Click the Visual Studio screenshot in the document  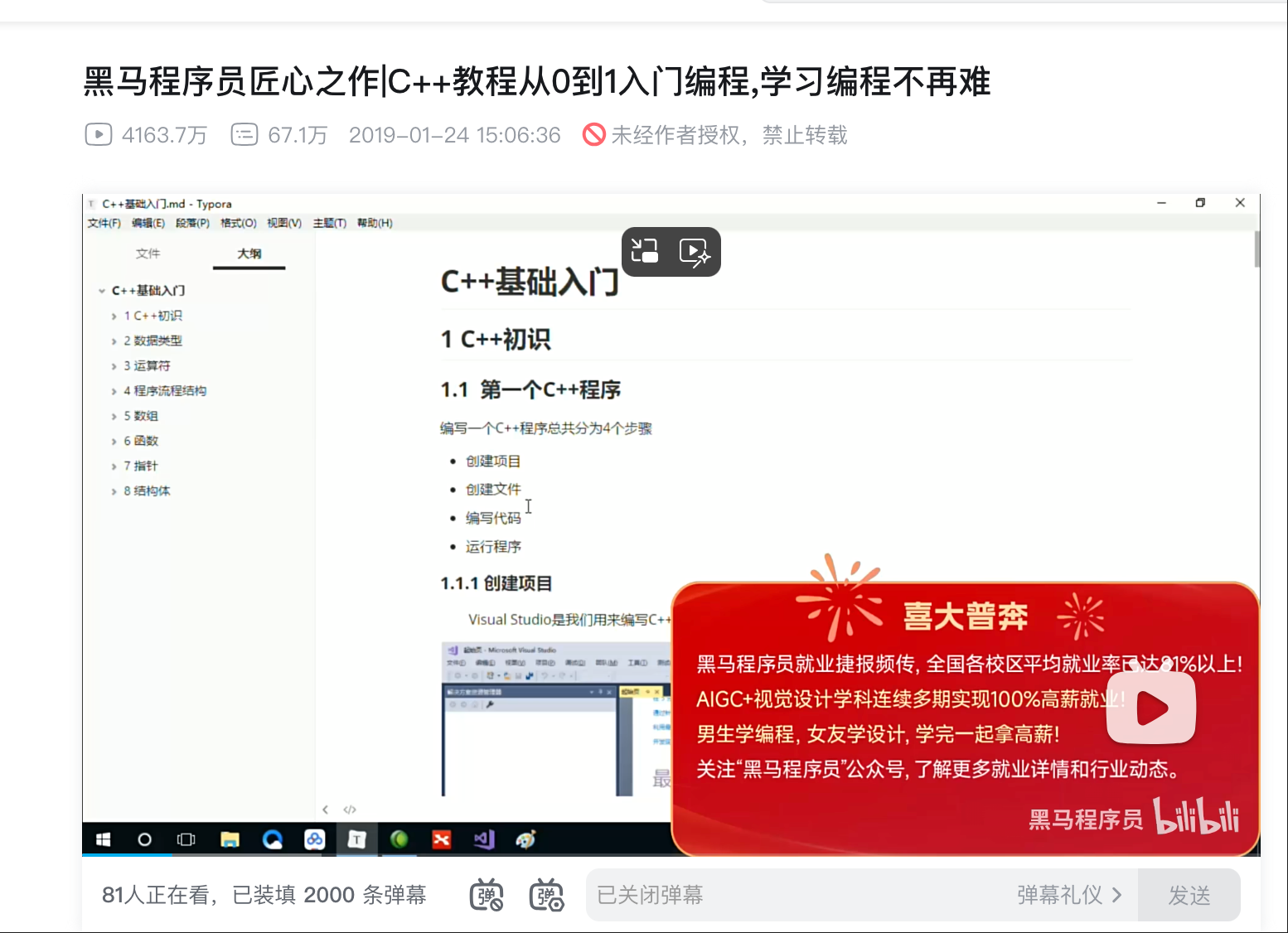(x=556, y=718)
